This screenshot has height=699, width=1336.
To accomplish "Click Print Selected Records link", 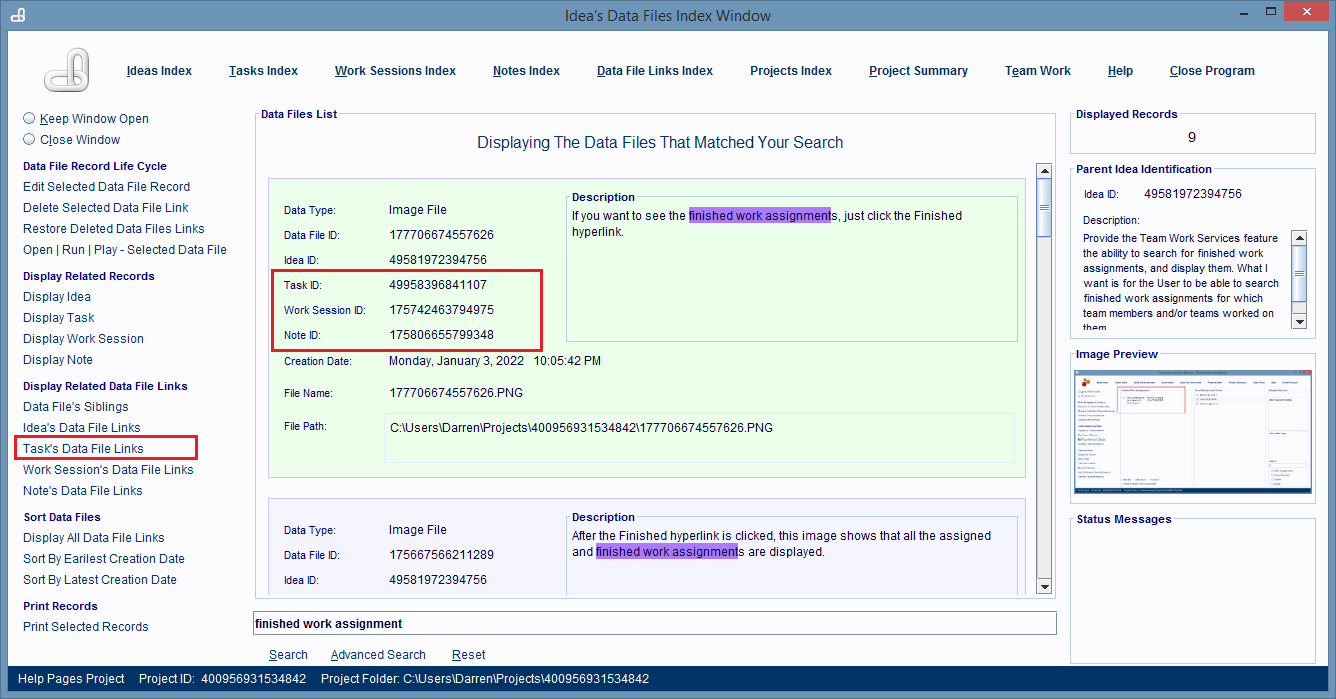I will click(86, 627).
